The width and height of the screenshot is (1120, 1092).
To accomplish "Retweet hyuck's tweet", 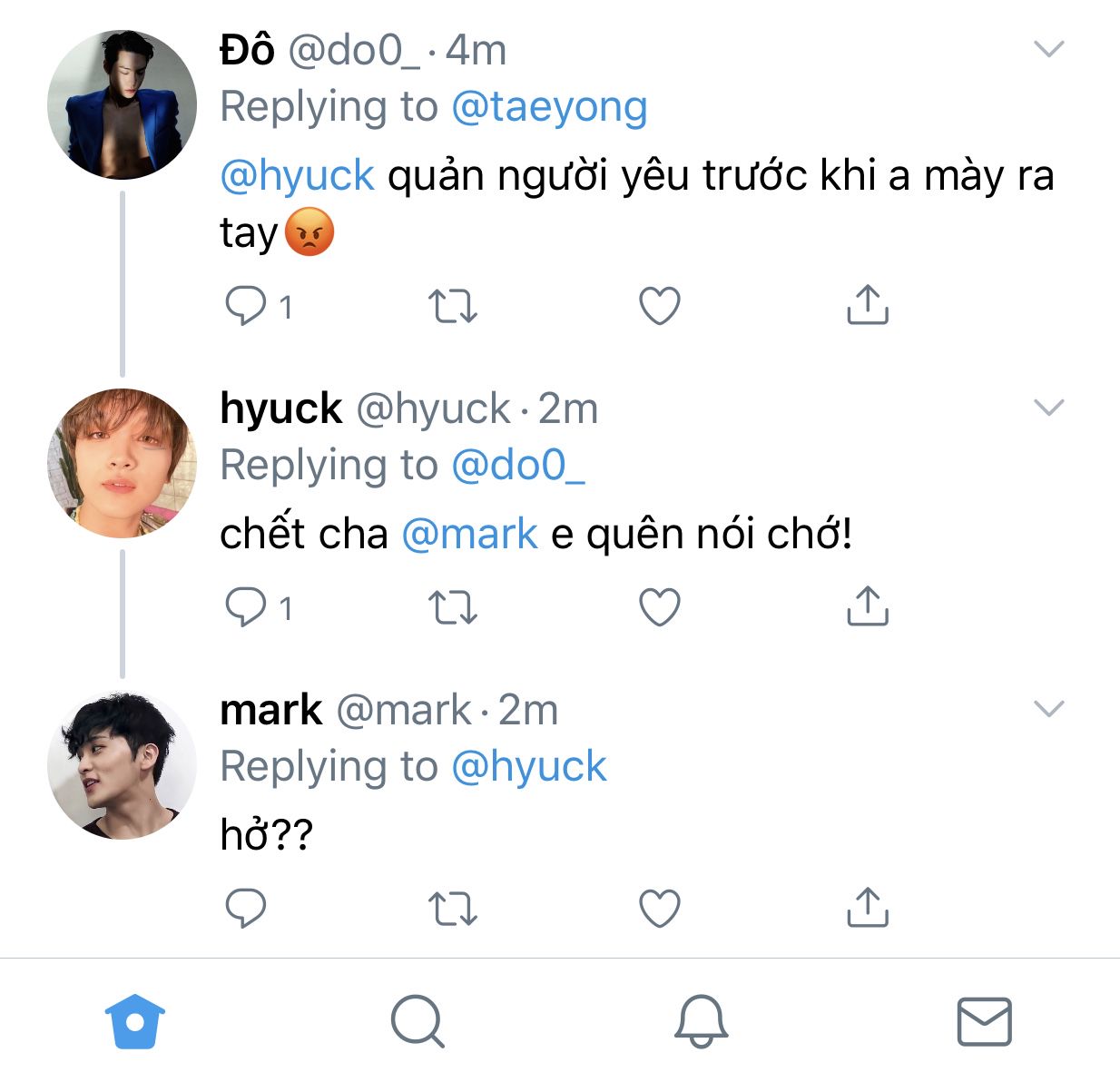I will (452, 607).
